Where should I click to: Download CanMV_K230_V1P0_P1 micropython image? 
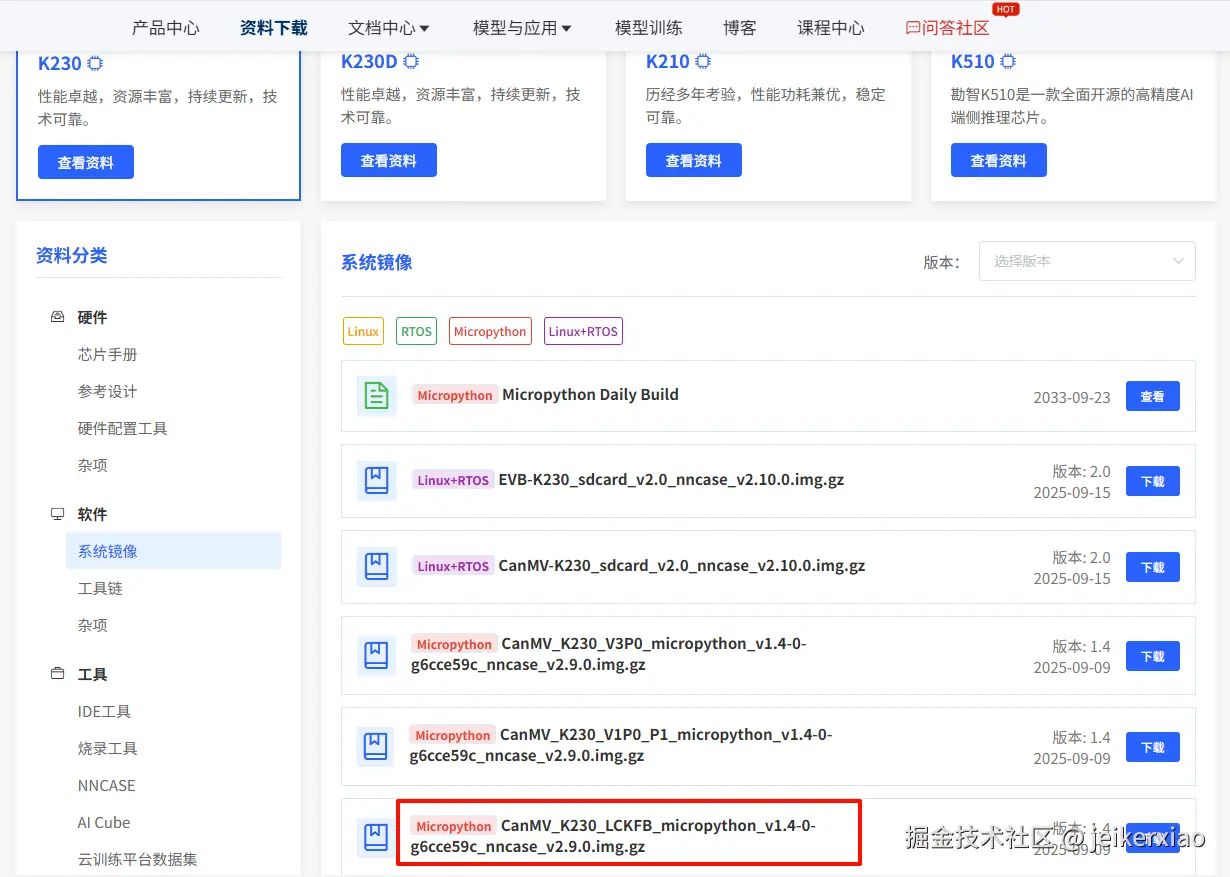(1153, 747)
